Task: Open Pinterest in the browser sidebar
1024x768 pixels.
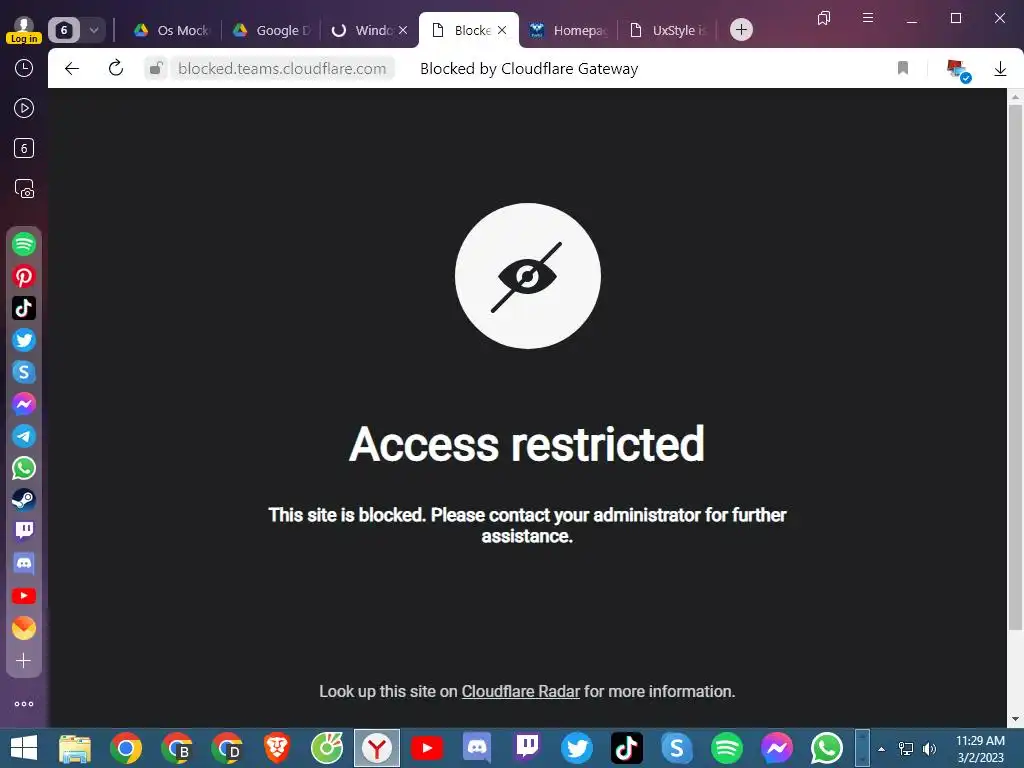Action: tap(24, 276)
